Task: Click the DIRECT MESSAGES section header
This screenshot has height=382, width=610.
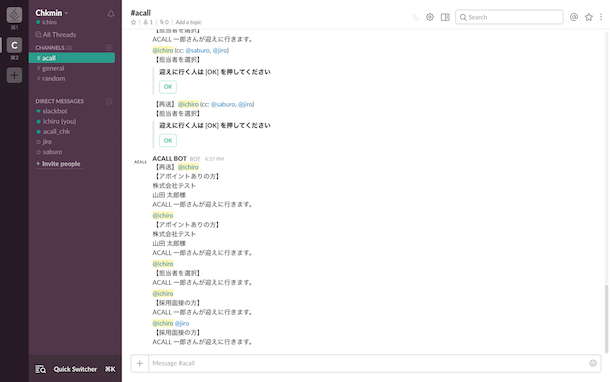Action: pyautogui.click(x=60, y=101)
